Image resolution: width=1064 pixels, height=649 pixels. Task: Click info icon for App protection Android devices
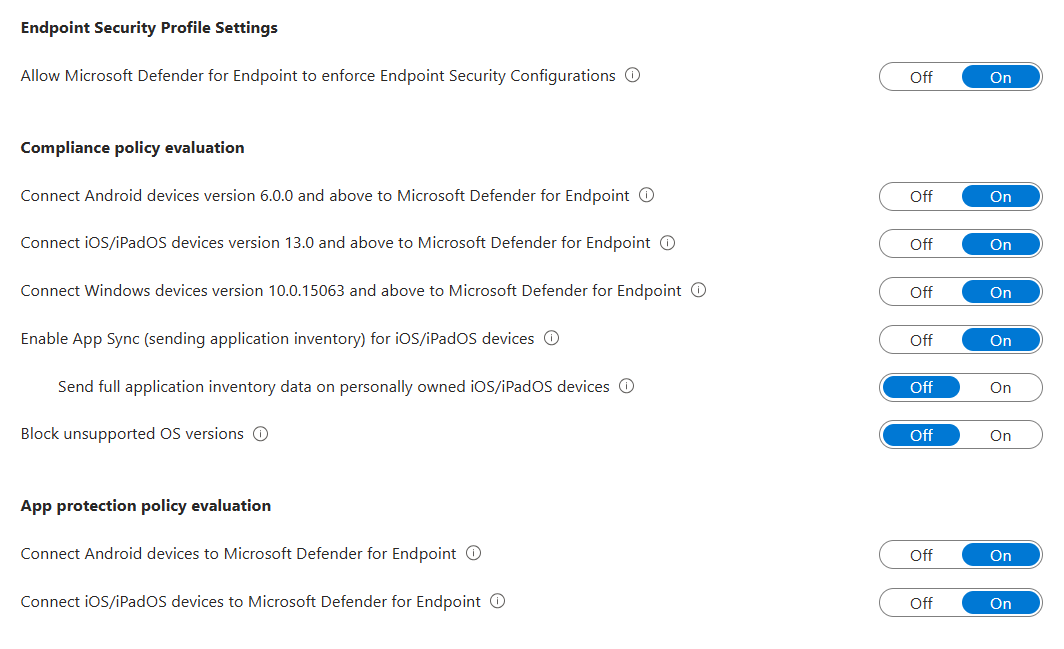[473, 553]
